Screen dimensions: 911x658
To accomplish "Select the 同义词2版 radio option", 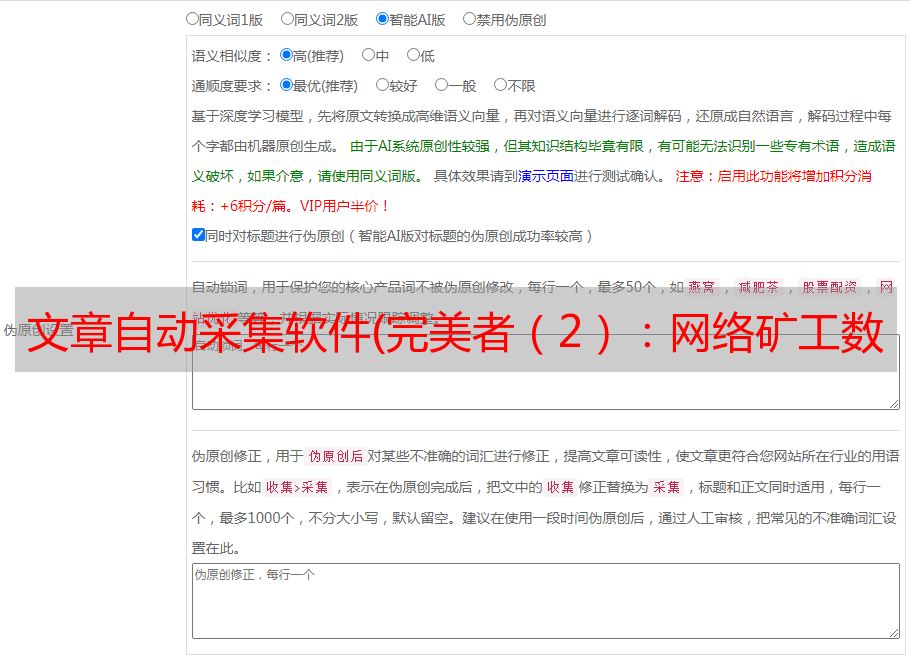I will point(287,19).
